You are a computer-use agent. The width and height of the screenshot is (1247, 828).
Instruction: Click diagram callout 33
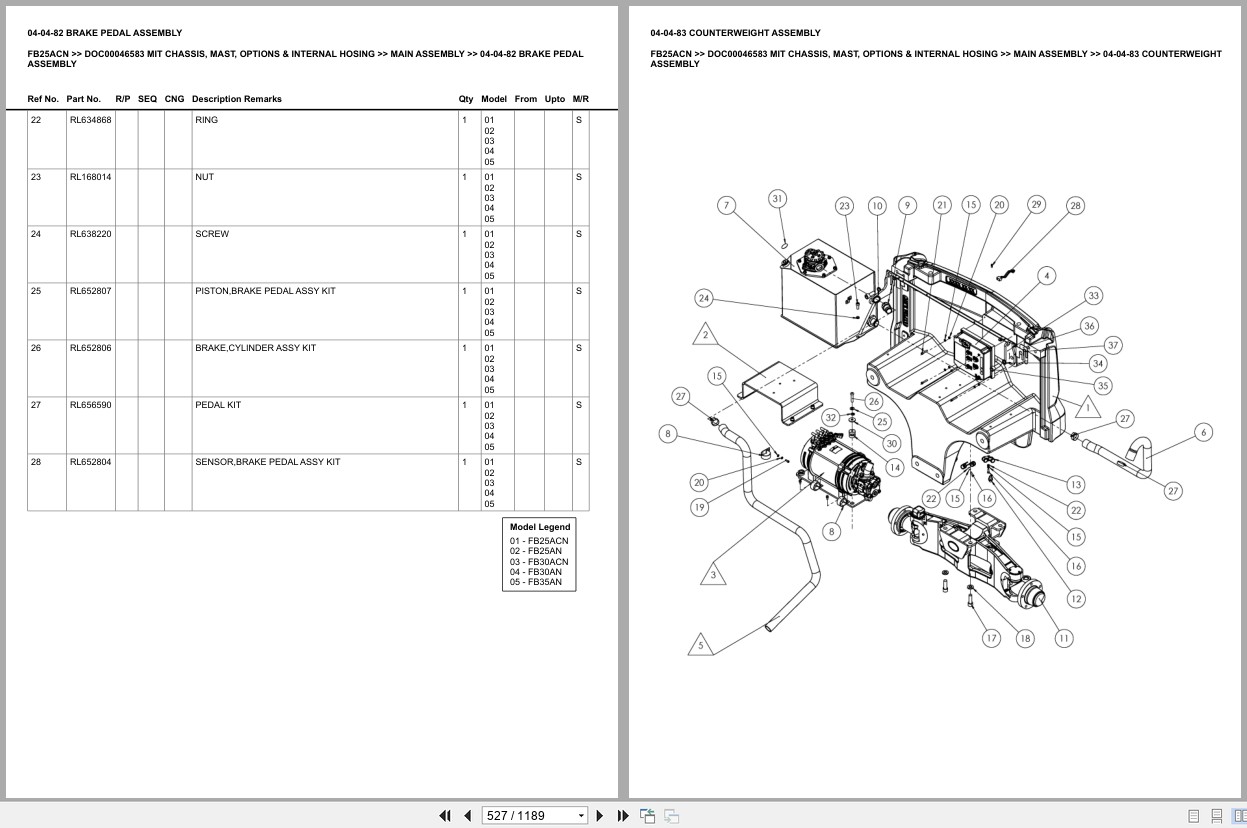pyautogui.click(x=1094, y=296)
